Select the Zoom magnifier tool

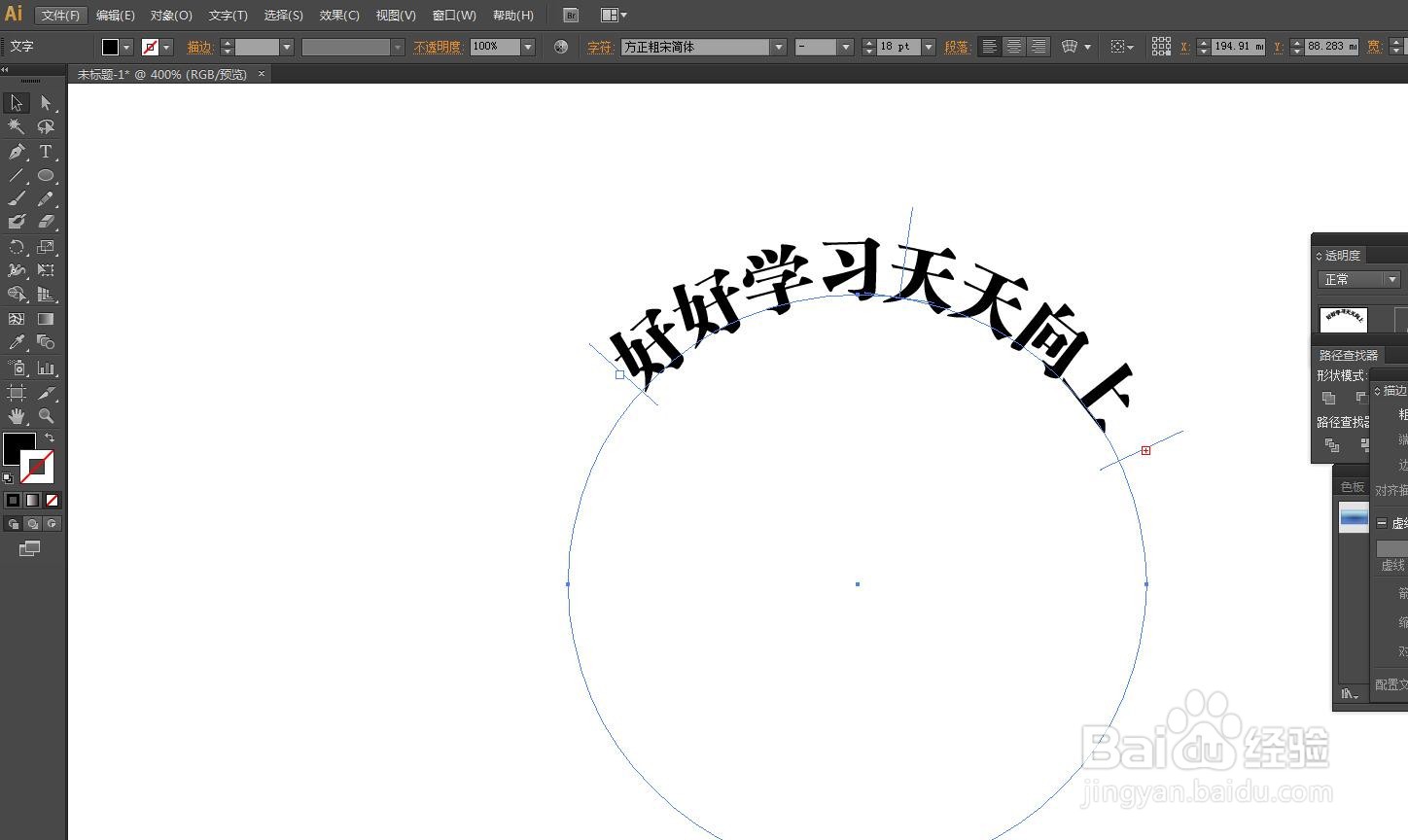(x=46, y=416)
